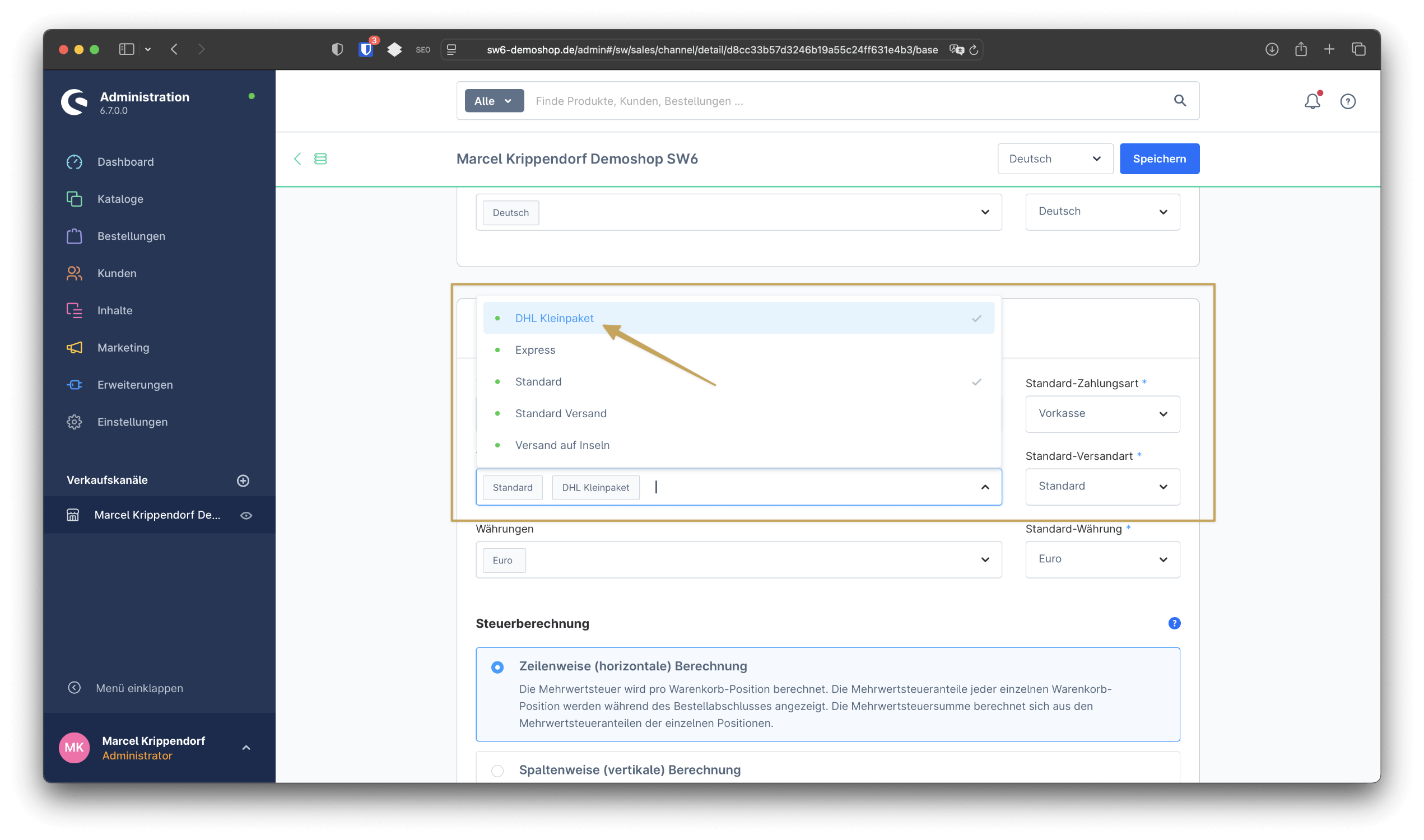Viewport: 1424px width, 840px height.
Task: Toggle storefront eye icon for Marcel Krippendorf channel
Action: pos(246,515)
